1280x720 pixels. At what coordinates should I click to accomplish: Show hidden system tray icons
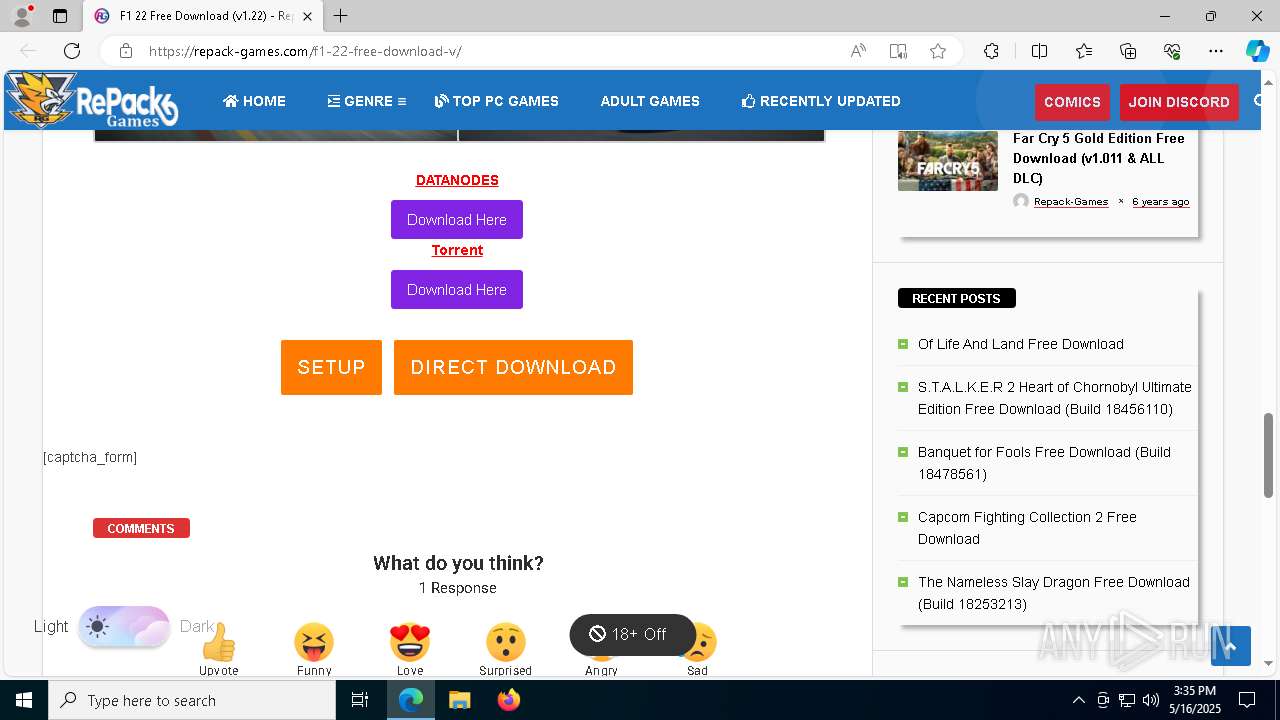[1078, 700]
